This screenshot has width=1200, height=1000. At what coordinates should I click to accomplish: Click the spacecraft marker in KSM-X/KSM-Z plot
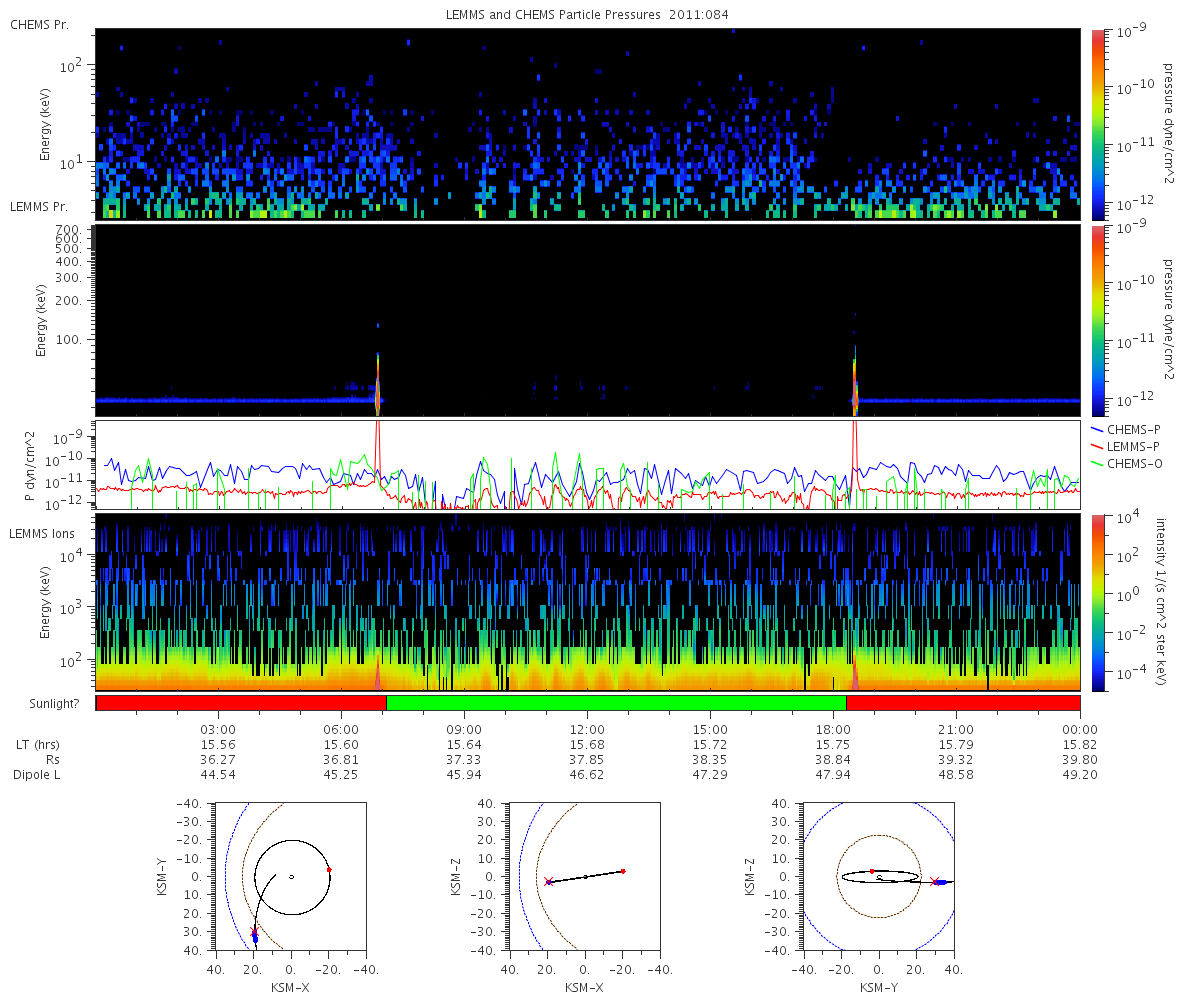[548, 881]
